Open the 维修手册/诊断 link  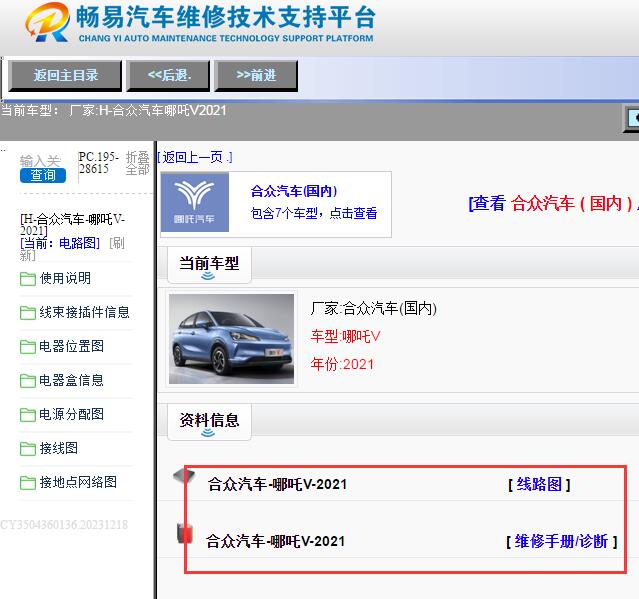[x=561, y=542]
